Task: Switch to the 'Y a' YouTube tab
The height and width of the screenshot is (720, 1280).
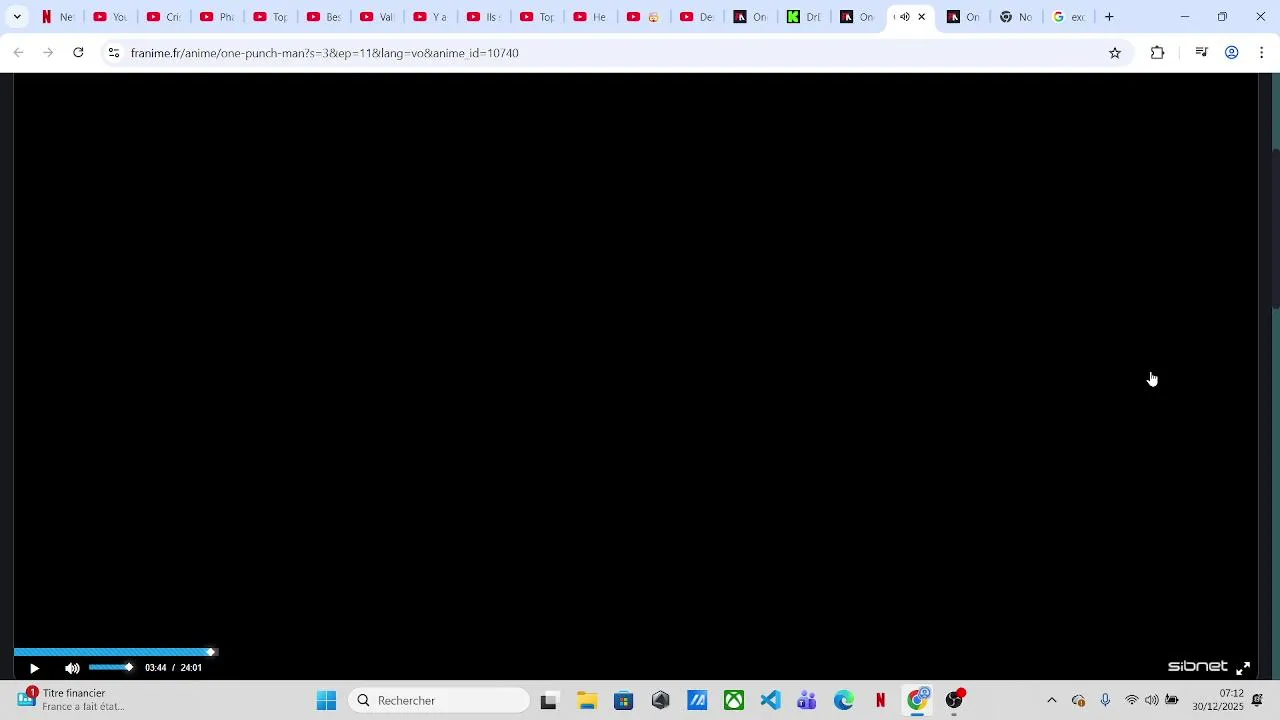Action: coord(431,17)
